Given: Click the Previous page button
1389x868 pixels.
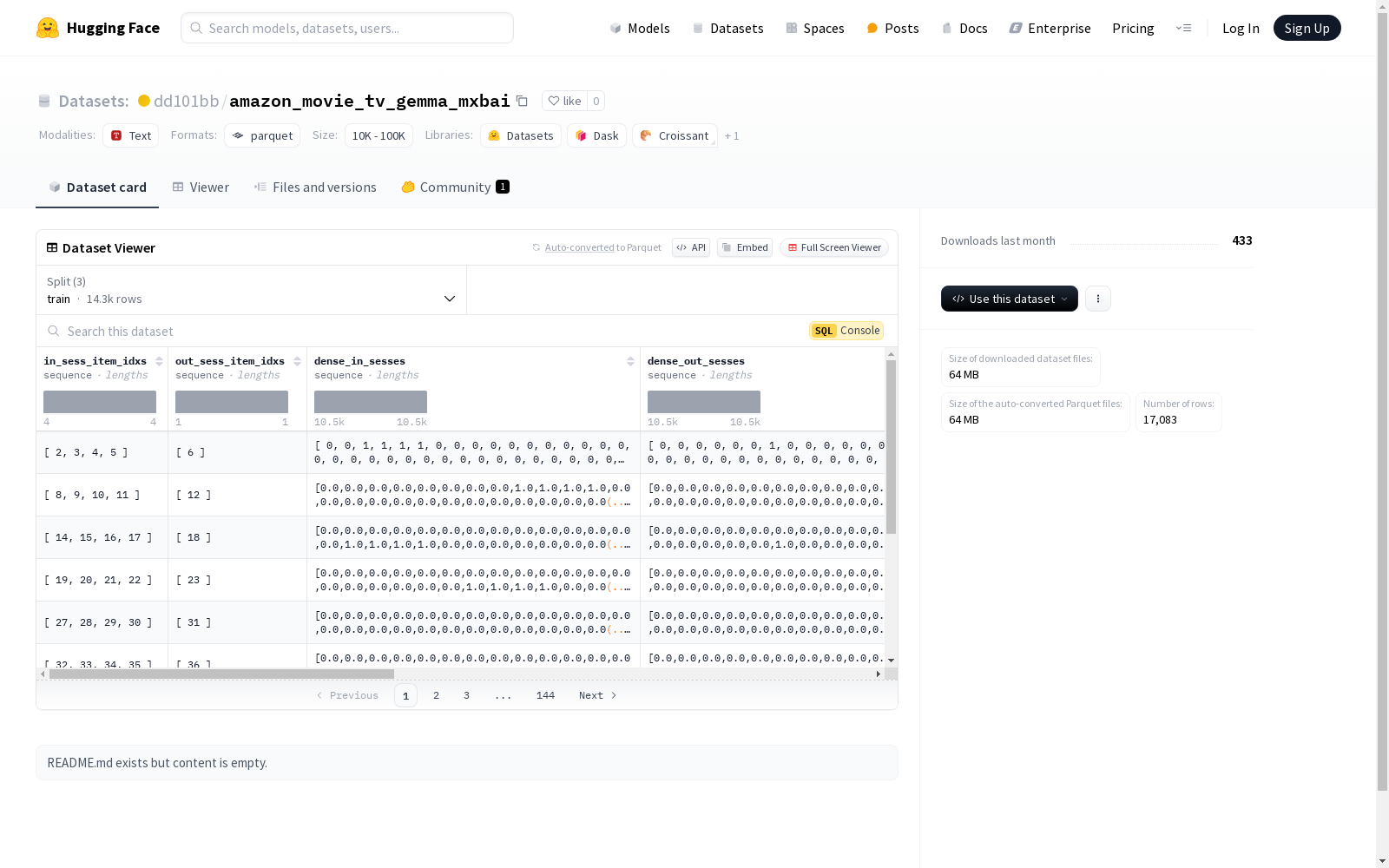Looking at the screenshot, I should coord(347,695).
